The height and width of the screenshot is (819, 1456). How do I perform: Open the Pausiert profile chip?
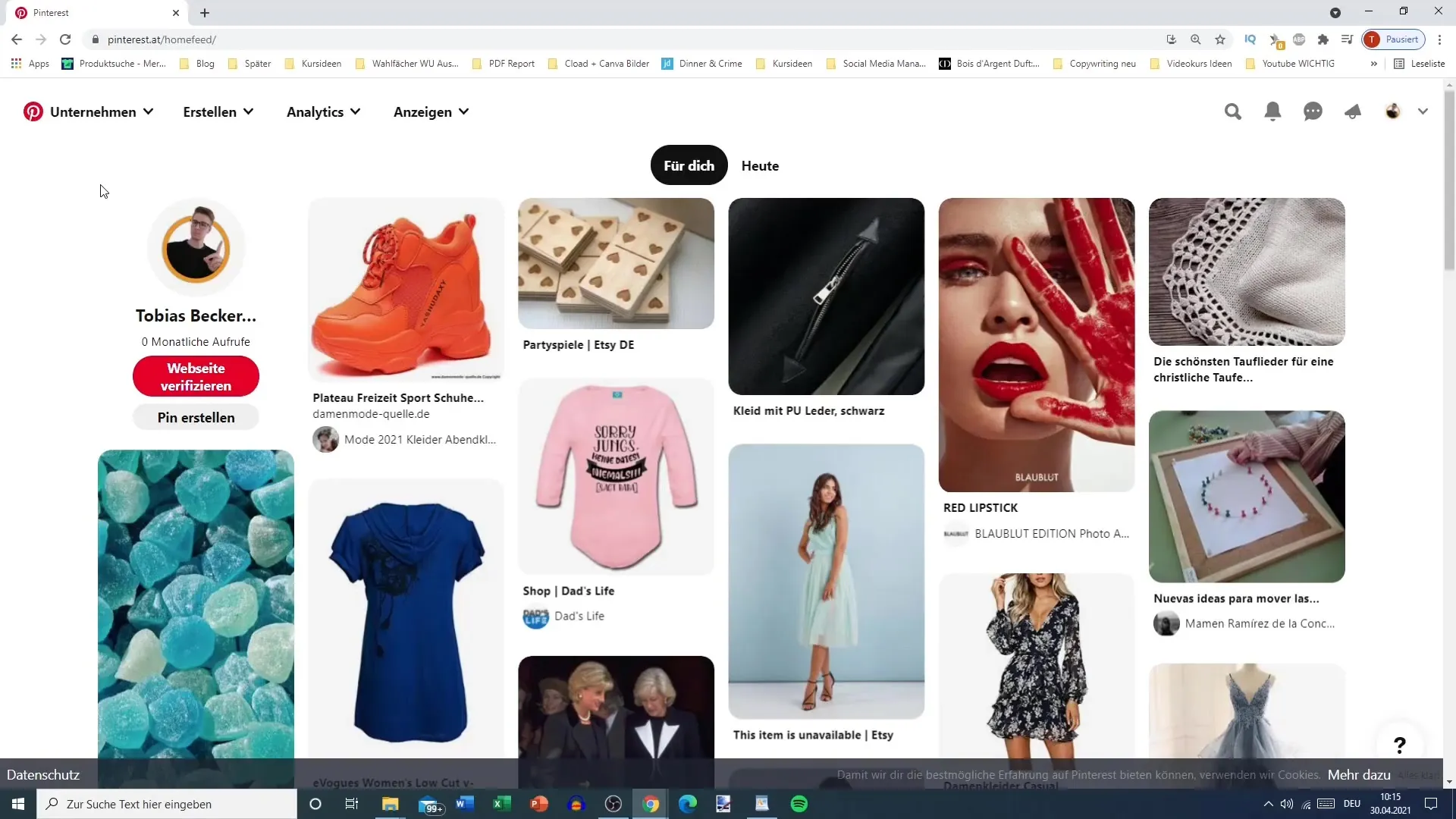tap(1394, 39)
